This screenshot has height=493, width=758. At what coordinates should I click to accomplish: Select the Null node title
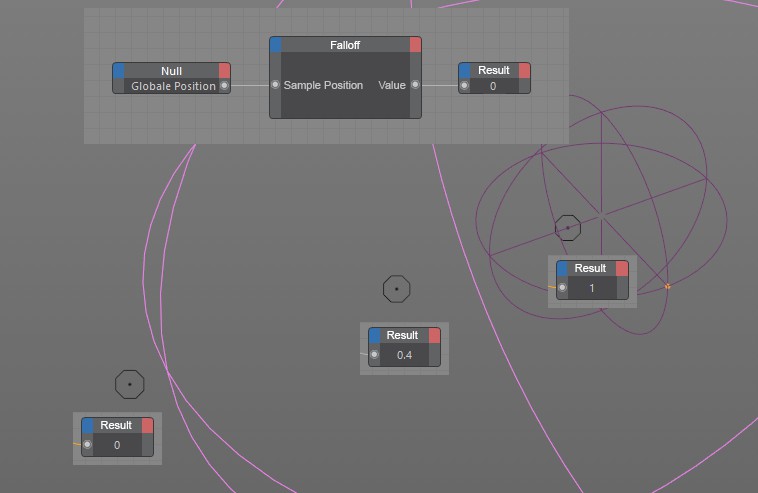(171, 70)
